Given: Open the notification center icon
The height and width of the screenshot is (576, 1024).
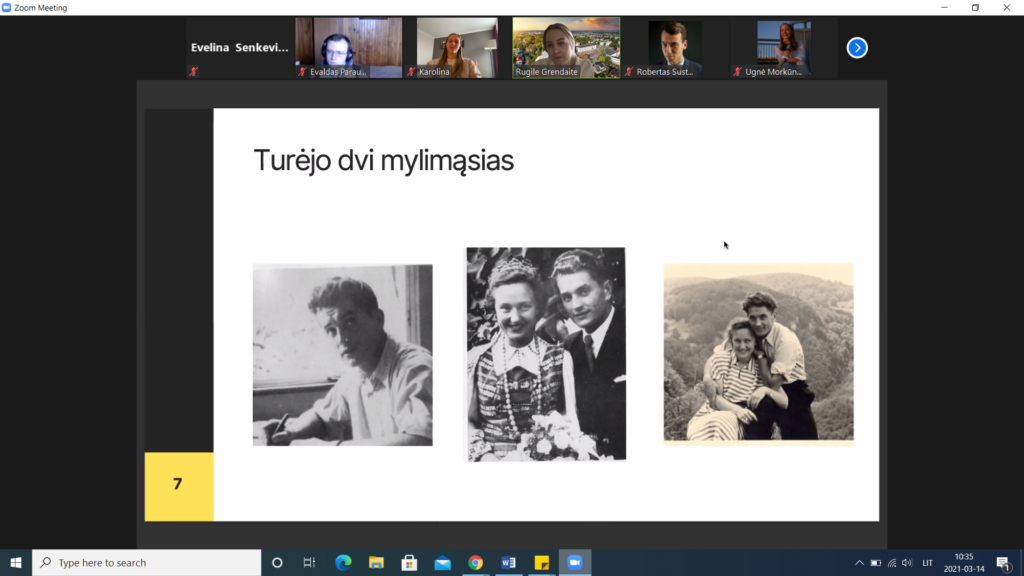Looking at the screenshot, I should (1002, 563).
